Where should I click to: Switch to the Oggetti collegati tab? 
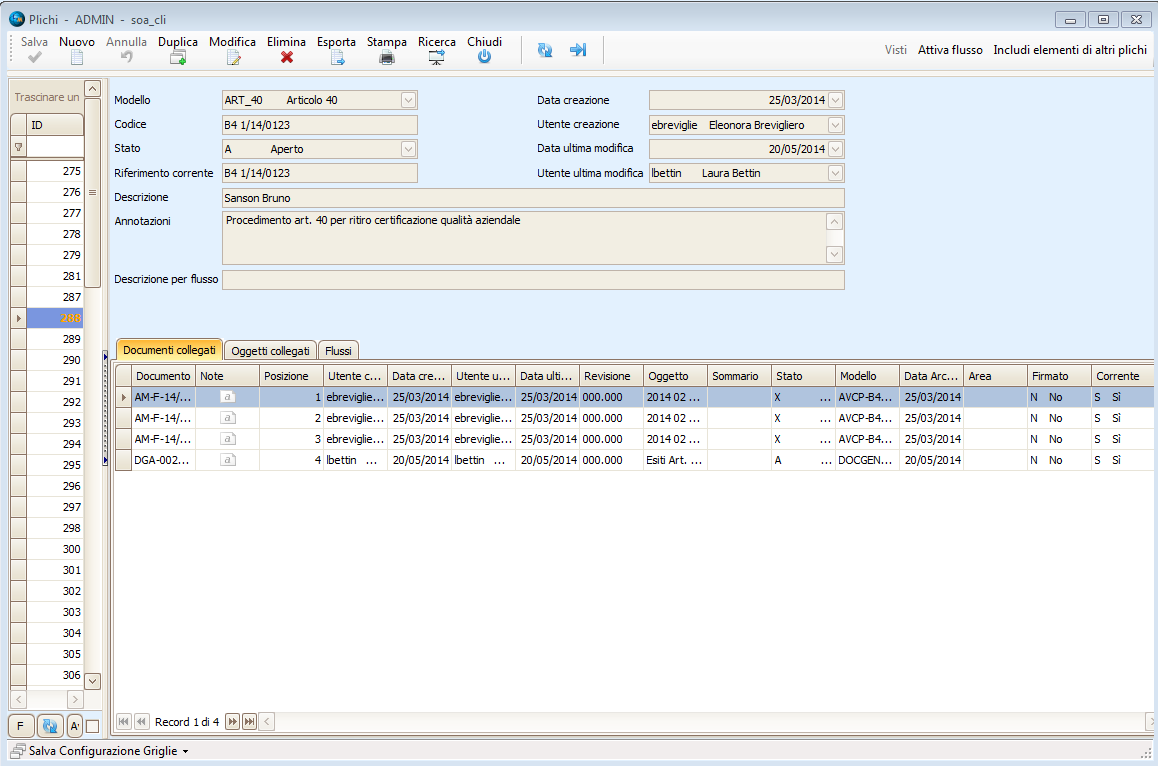[x=270, y=351]
